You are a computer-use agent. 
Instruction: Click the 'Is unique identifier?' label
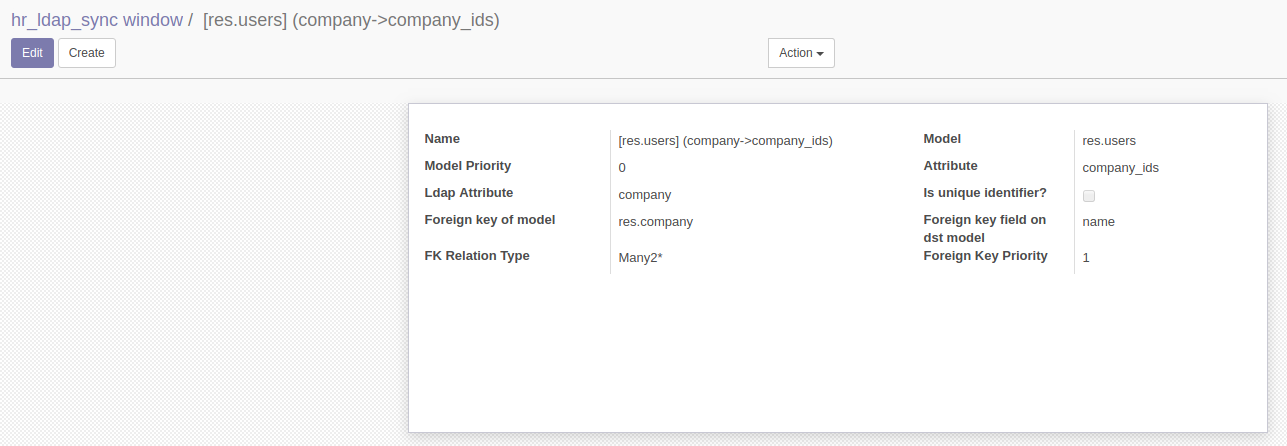pyautogui.click(x=984, y=193)
